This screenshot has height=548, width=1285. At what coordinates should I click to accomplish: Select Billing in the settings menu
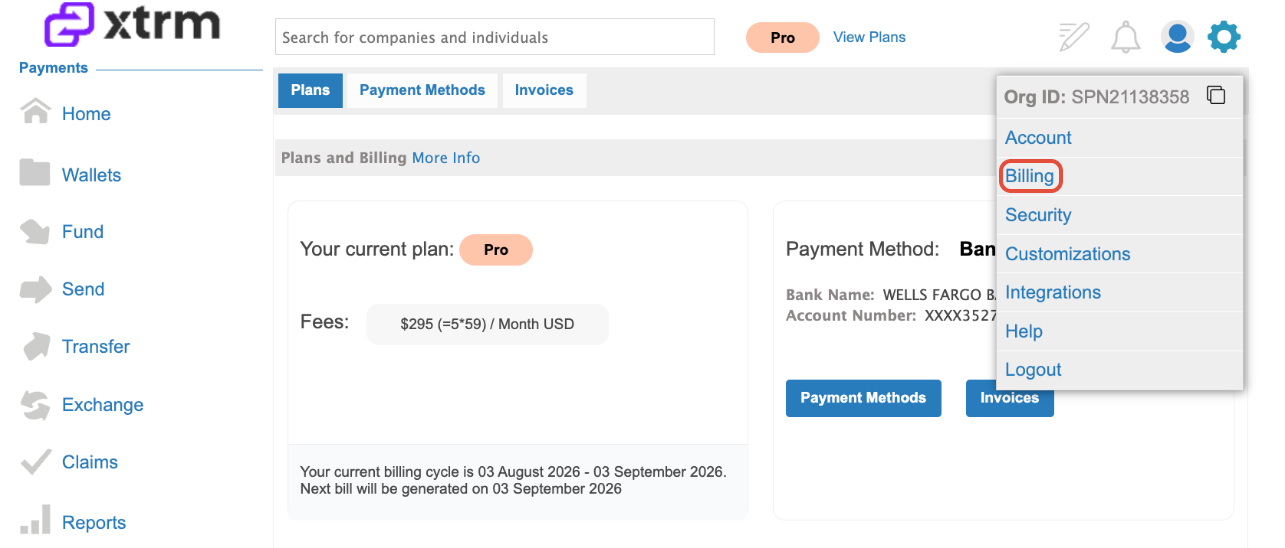1030,176
